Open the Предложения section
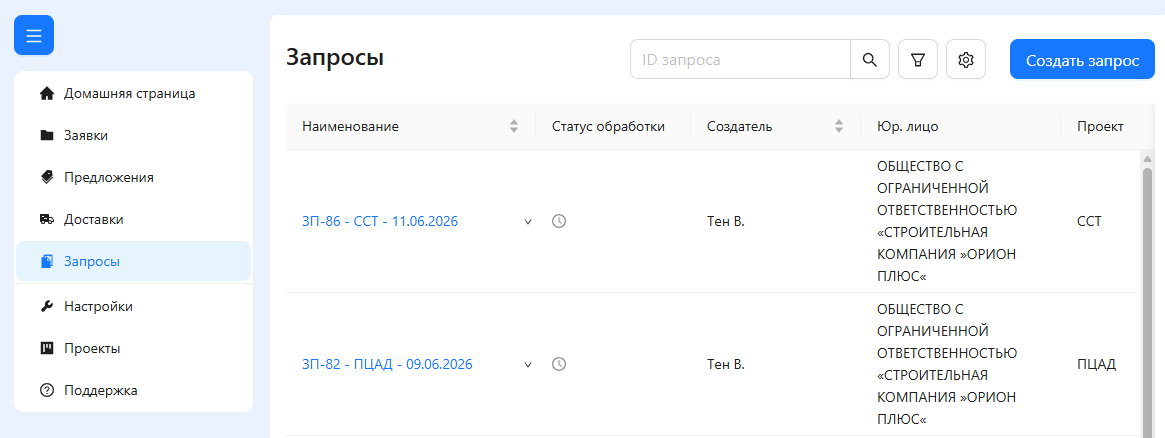 134,177
